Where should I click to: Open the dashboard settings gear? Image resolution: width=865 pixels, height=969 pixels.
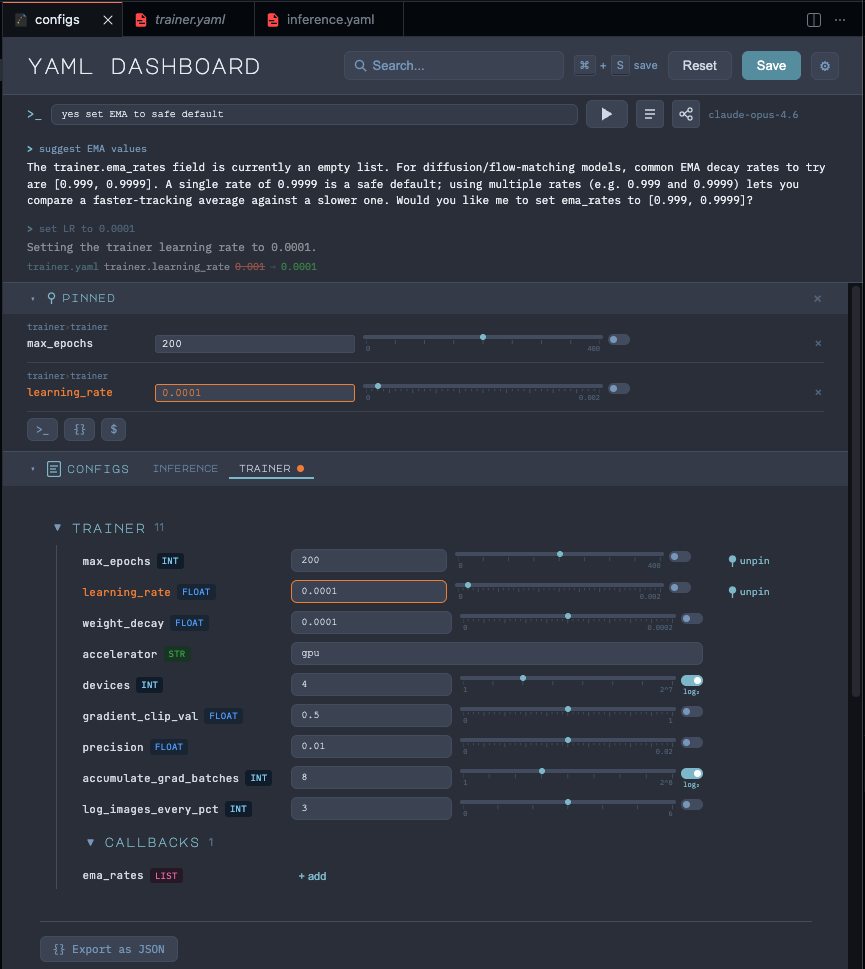tap(825, 64)
